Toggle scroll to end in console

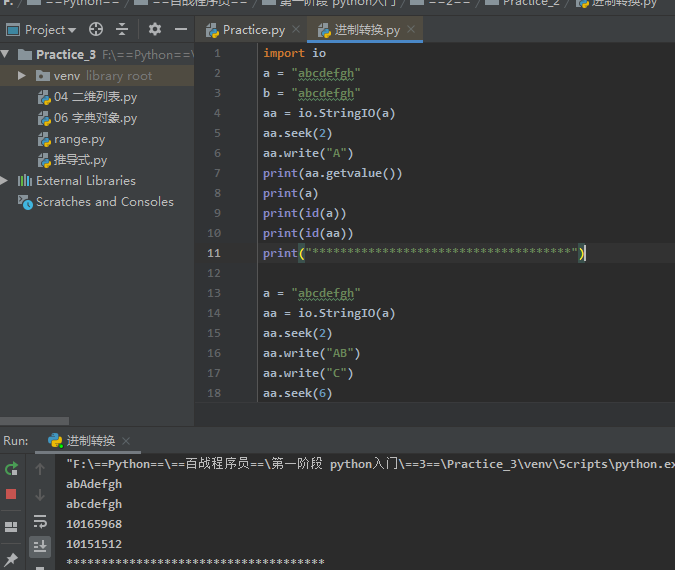(40, 546)
